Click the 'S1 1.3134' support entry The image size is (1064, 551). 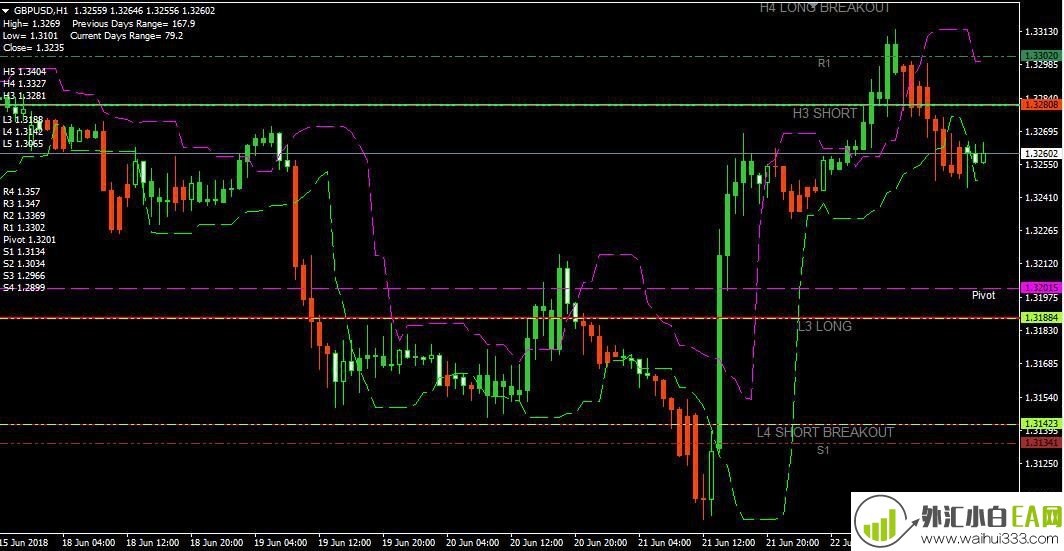pyautogui.click(x=24, y=252)
